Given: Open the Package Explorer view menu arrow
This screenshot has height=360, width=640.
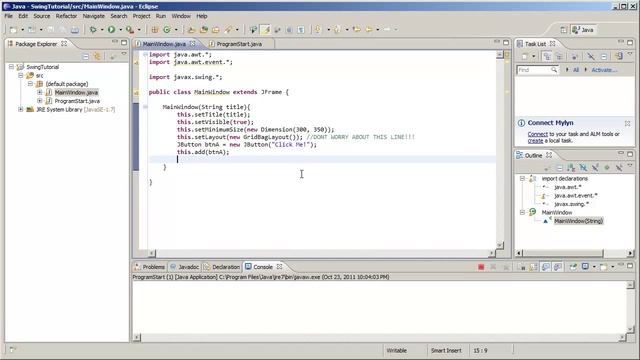Looking at the screenshot, I should pyautogui.click(x=124, y=54).
